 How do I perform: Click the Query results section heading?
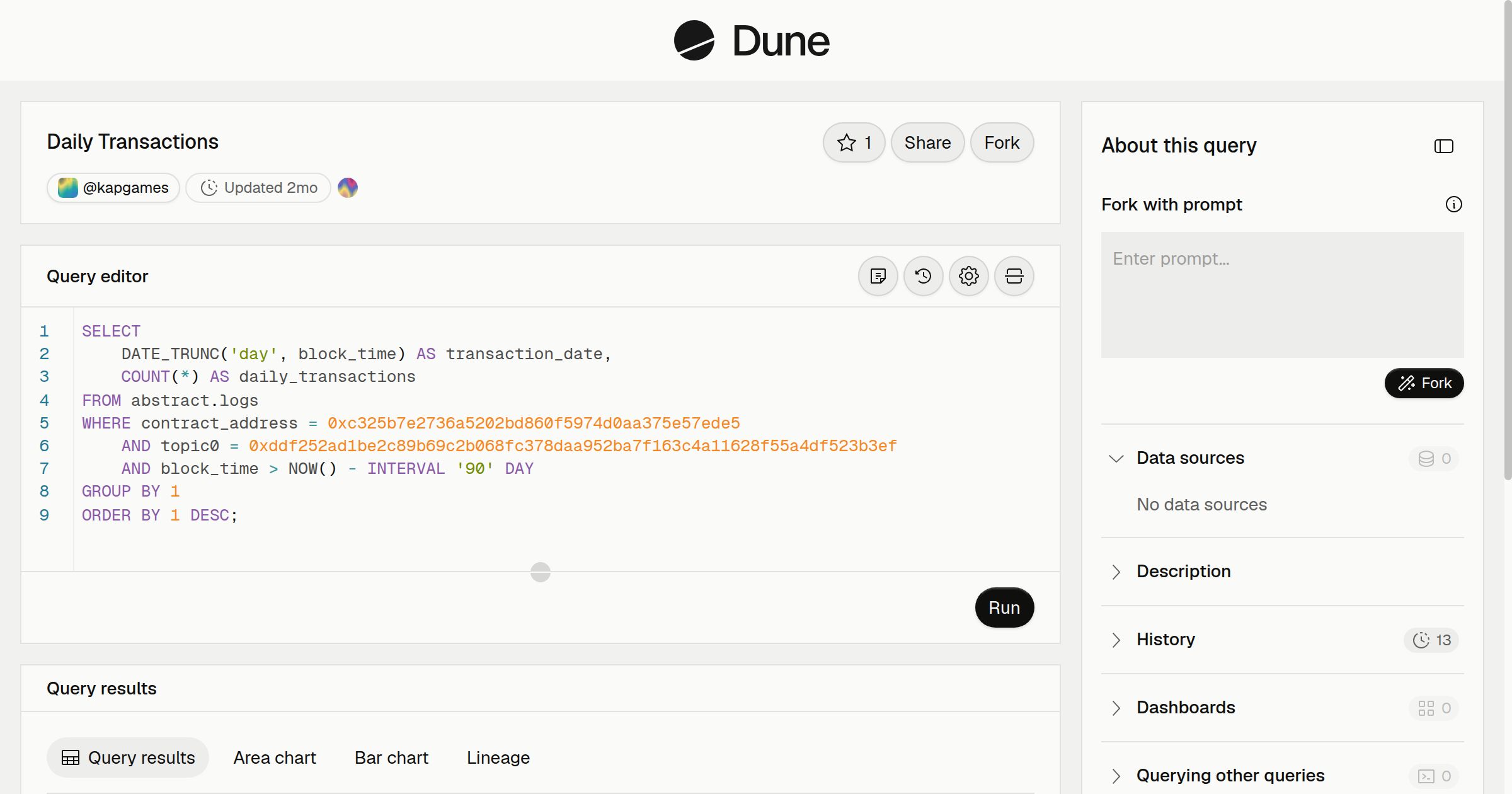coord(101,688)
